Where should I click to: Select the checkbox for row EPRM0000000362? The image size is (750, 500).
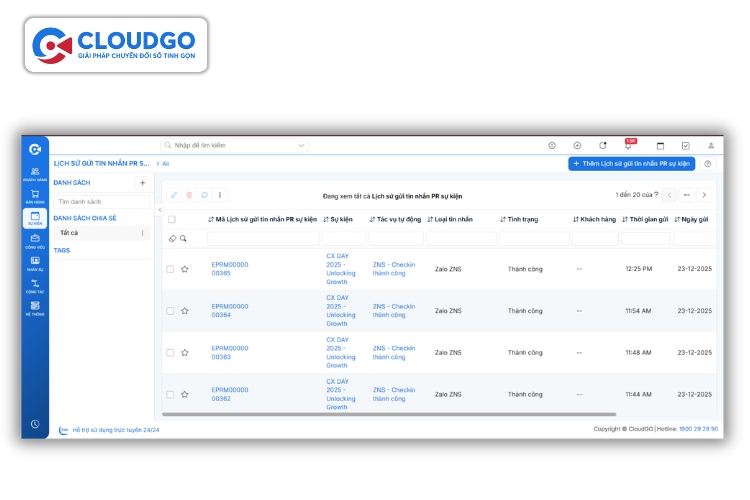click(x=170, y=394)
